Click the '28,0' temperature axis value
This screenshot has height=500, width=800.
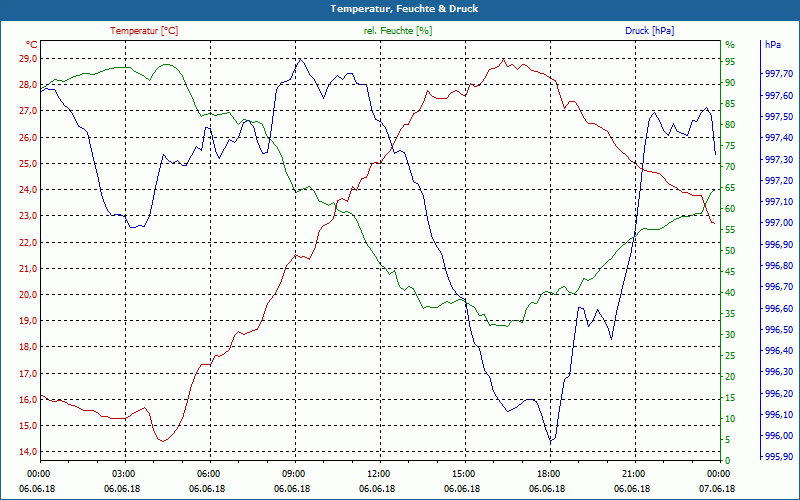coord(28,85)
